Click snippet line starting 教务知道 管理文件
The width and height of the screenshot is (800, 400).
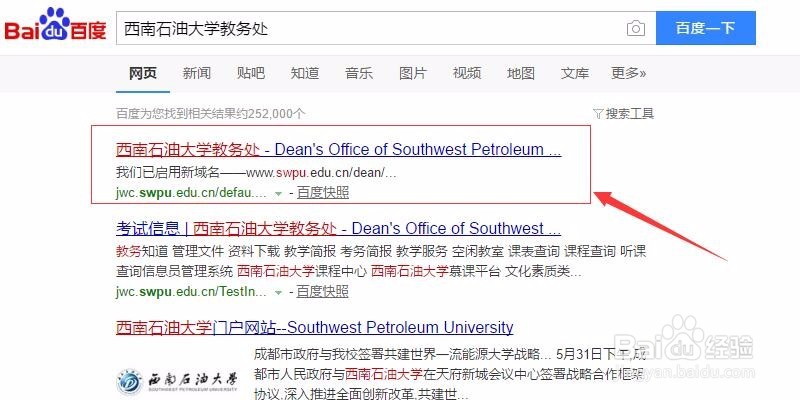(x=381, y=251)
